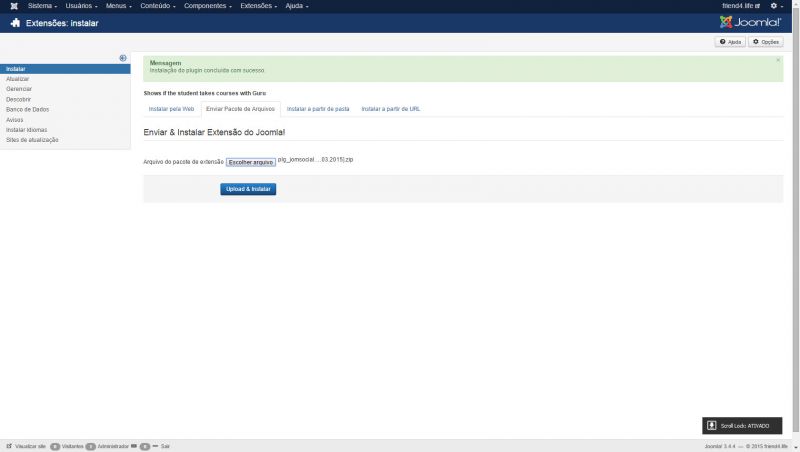Click Escolher arquivo to pick a file

[250, 161]
